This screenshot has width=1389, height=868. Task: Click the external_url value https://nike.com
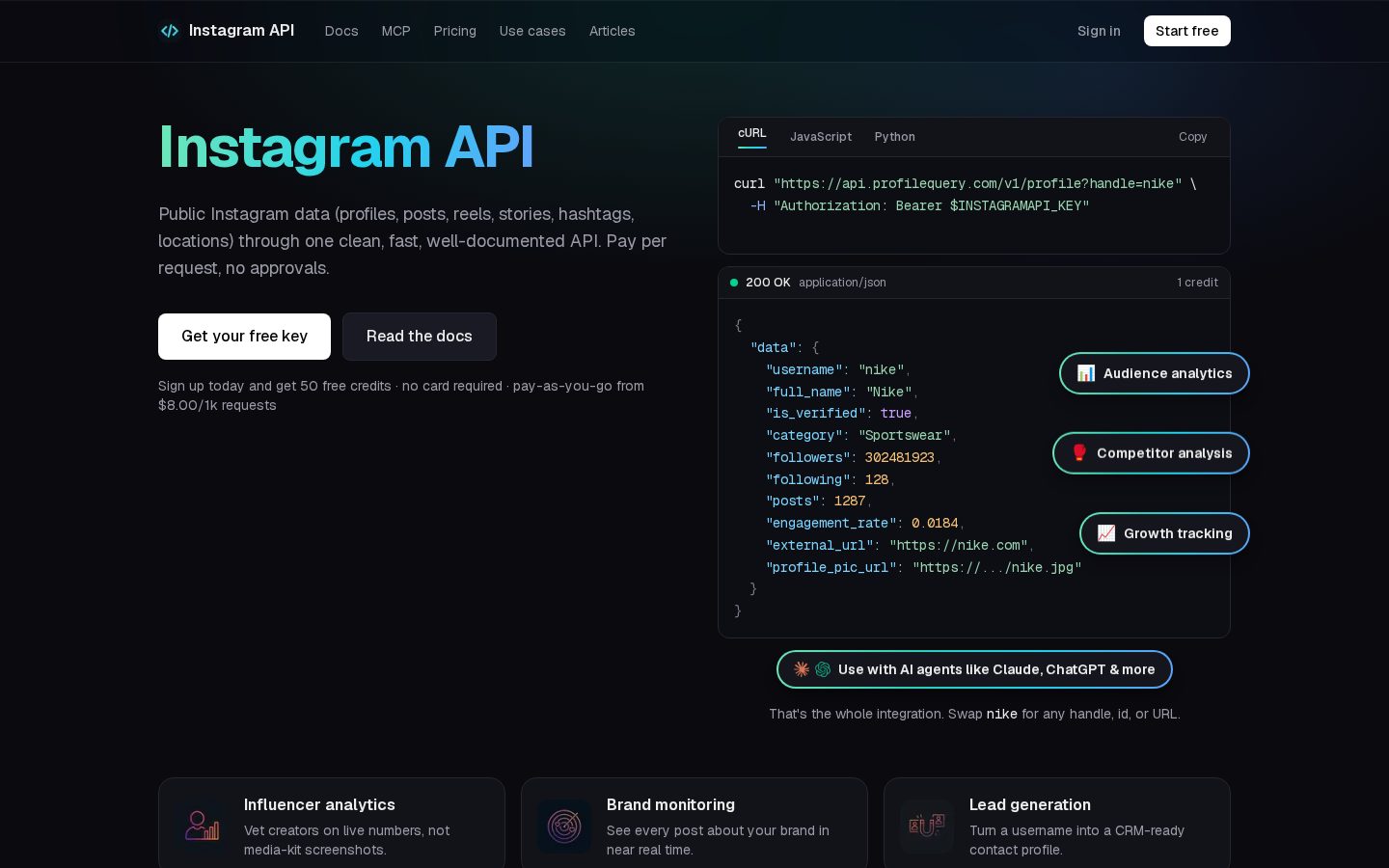958,545
